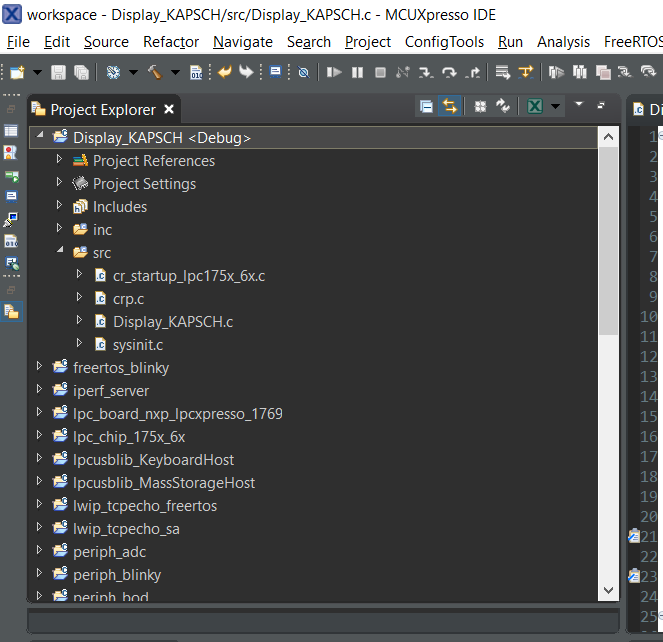Click the Build hammer icon
This screenshot has height=642, width=663.
[x=155, y=73]
